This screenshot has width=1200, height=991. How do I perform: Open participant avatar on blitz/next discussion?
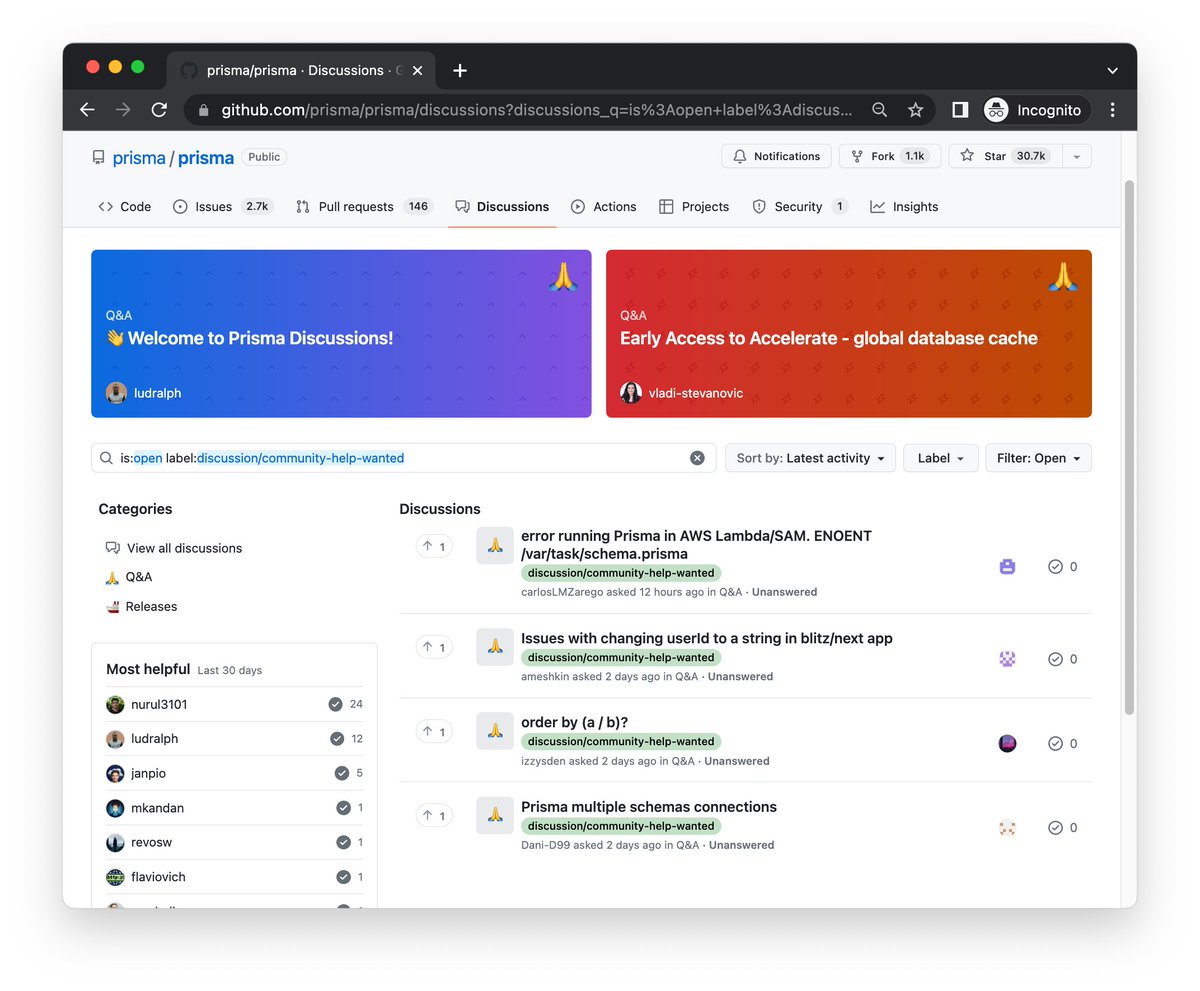coord(1007,659)
